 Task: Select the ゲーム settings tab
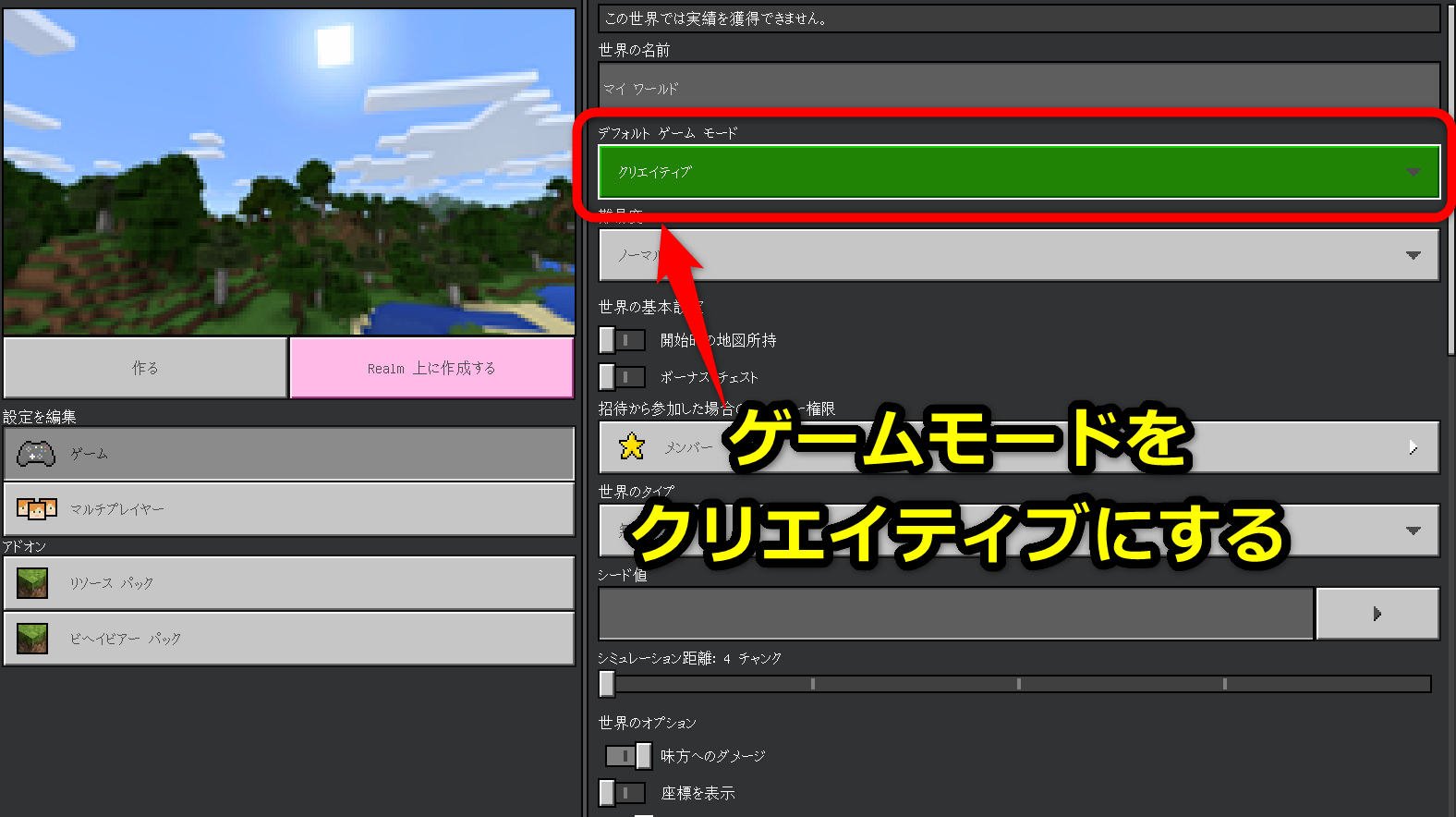(x=289, y=454)
